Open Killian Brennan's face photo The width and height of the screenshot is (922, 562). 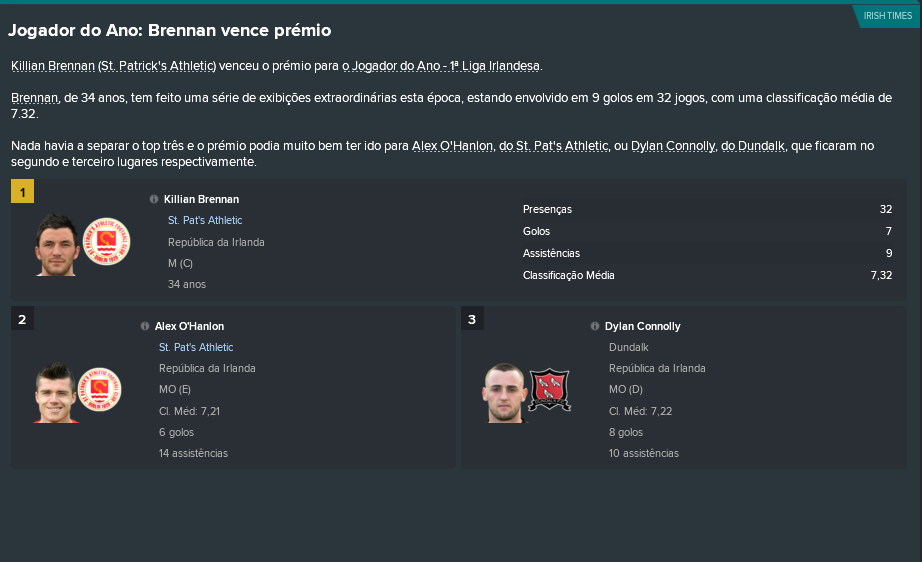click(x=57, y=245)
